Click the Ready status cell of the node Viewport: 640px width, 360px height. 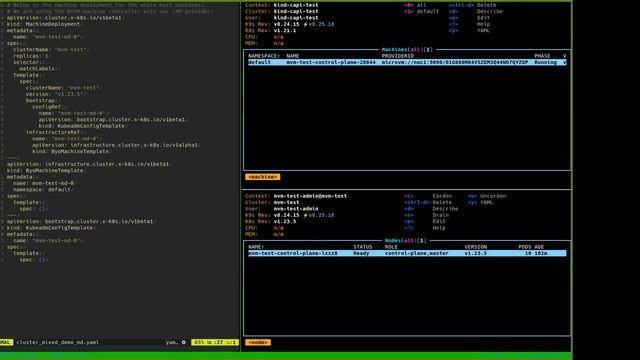(x=361, y=253)
